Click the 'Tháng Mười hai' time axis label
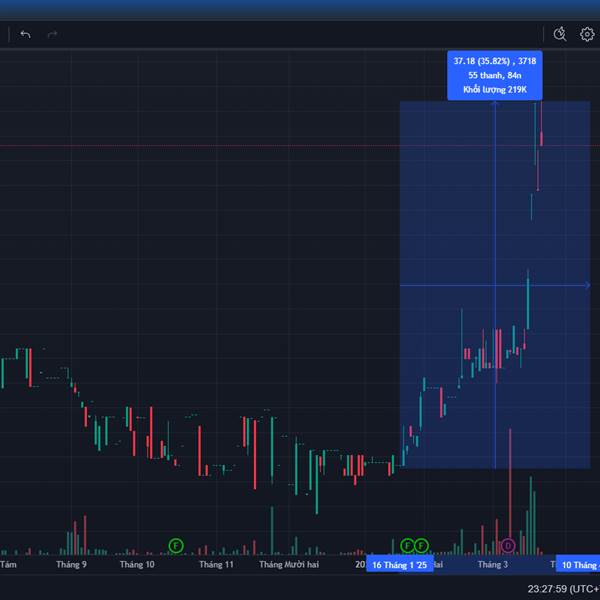This screenshot has height=600, width=600. tap(289, 564)
